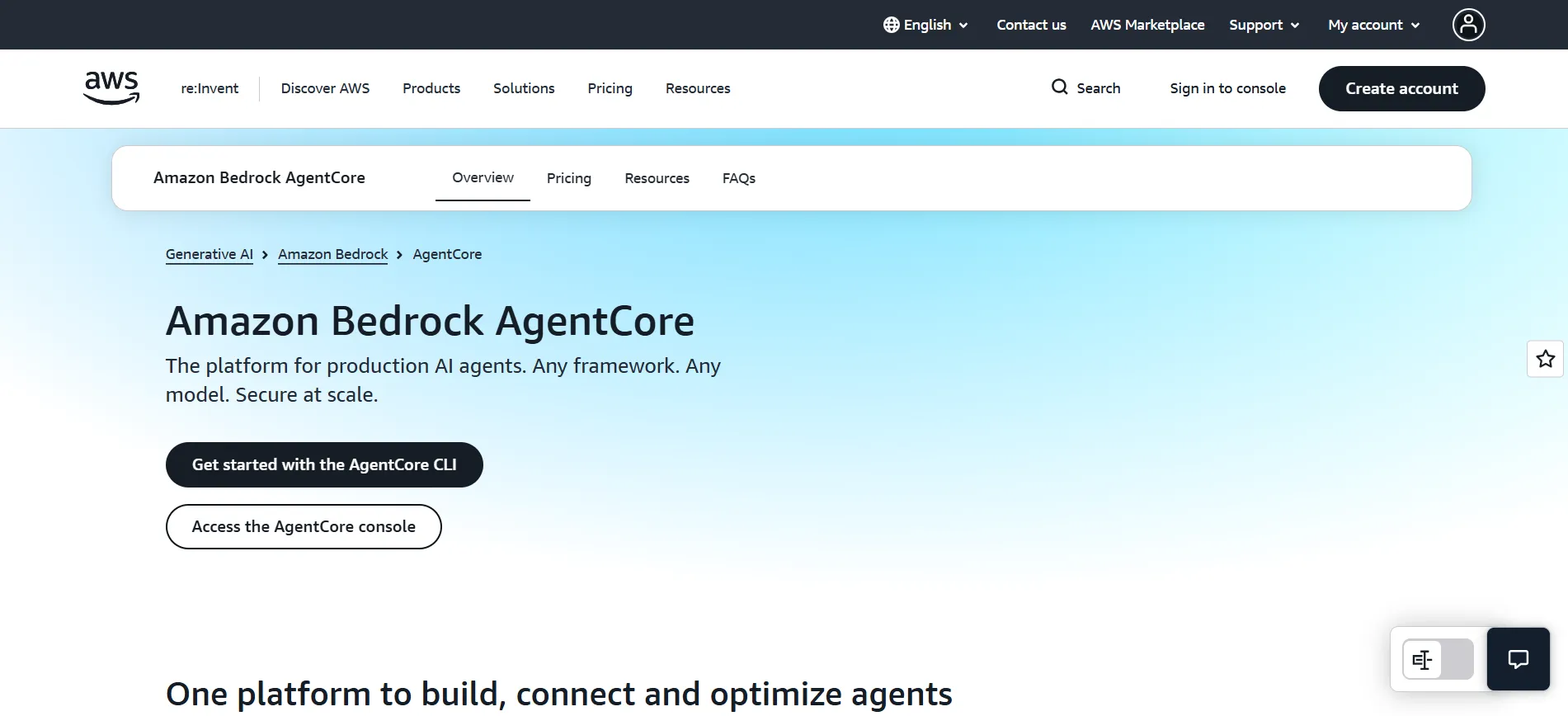Expand the Support dropdown
This screenshot has height=716, width=1568.
(1264, 25)
